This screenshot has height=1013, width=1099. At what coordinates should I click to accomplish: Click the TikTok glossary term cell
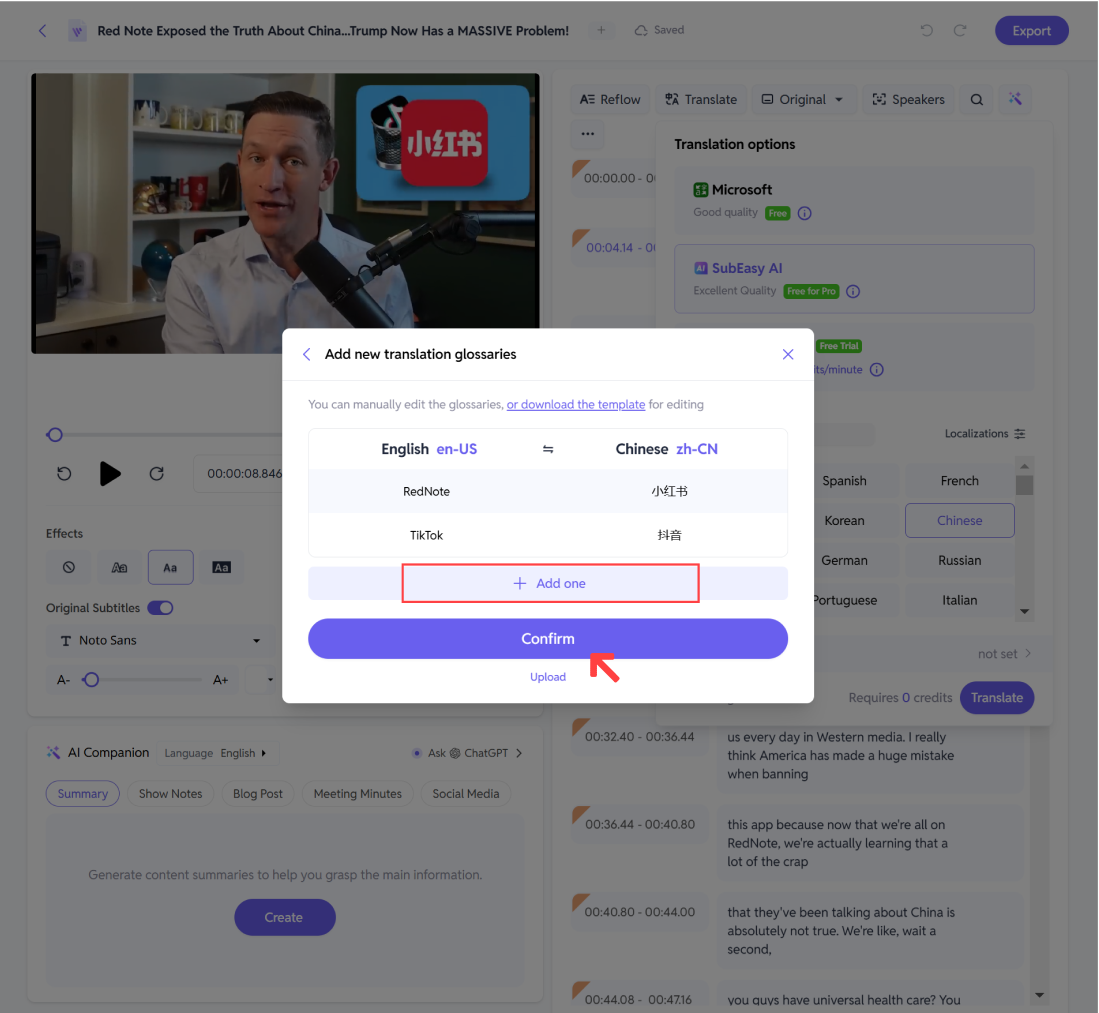pyautogui.click(x=426, y=536)
